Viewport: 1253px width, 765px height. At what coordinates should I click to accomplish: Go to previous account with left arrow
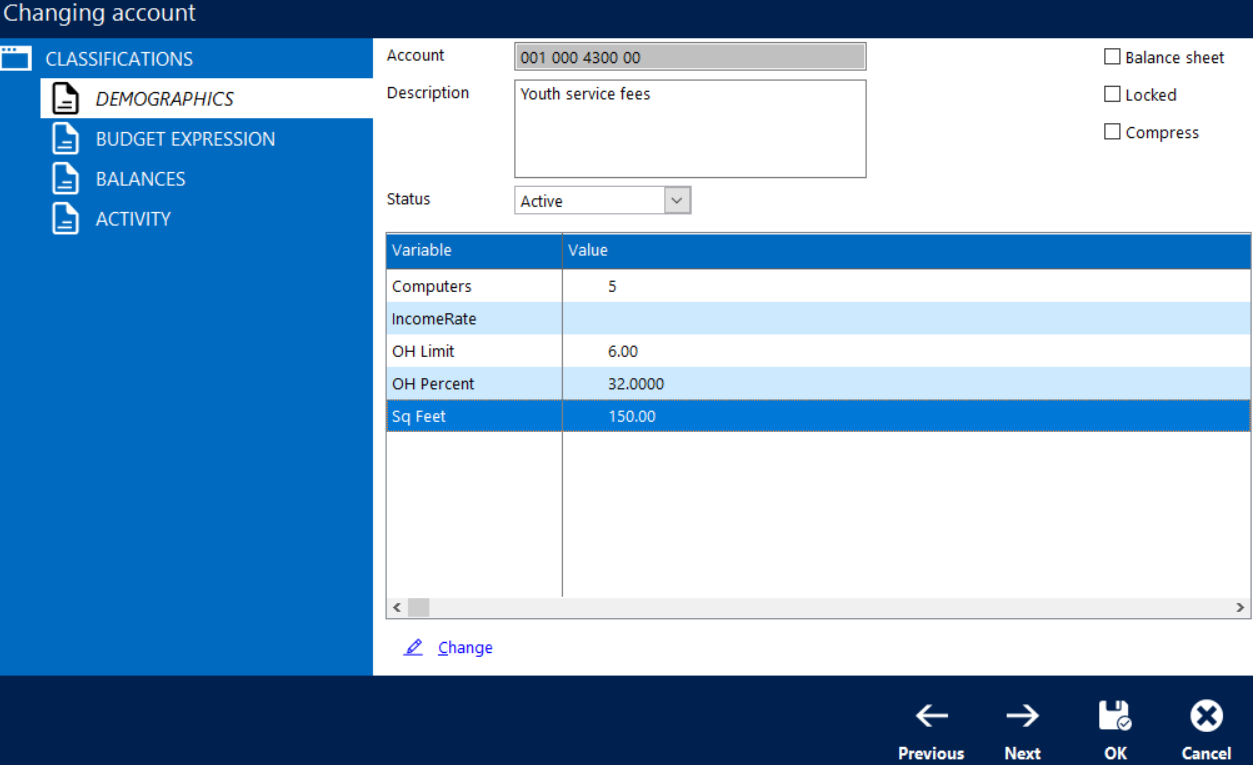[931, 716]
